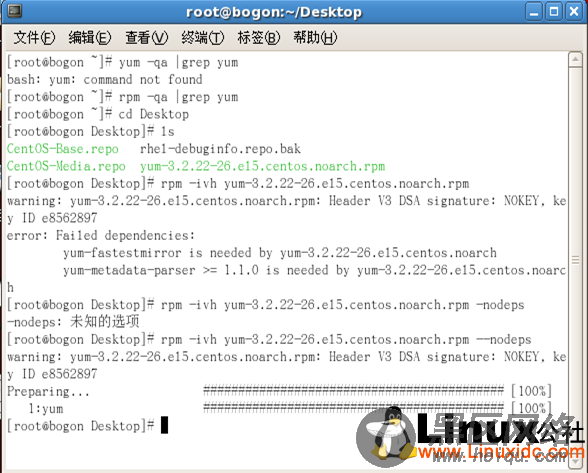Open the 帮助(H) menu
Viewport: 588px width, 473px height.
[x=315, y=38]
